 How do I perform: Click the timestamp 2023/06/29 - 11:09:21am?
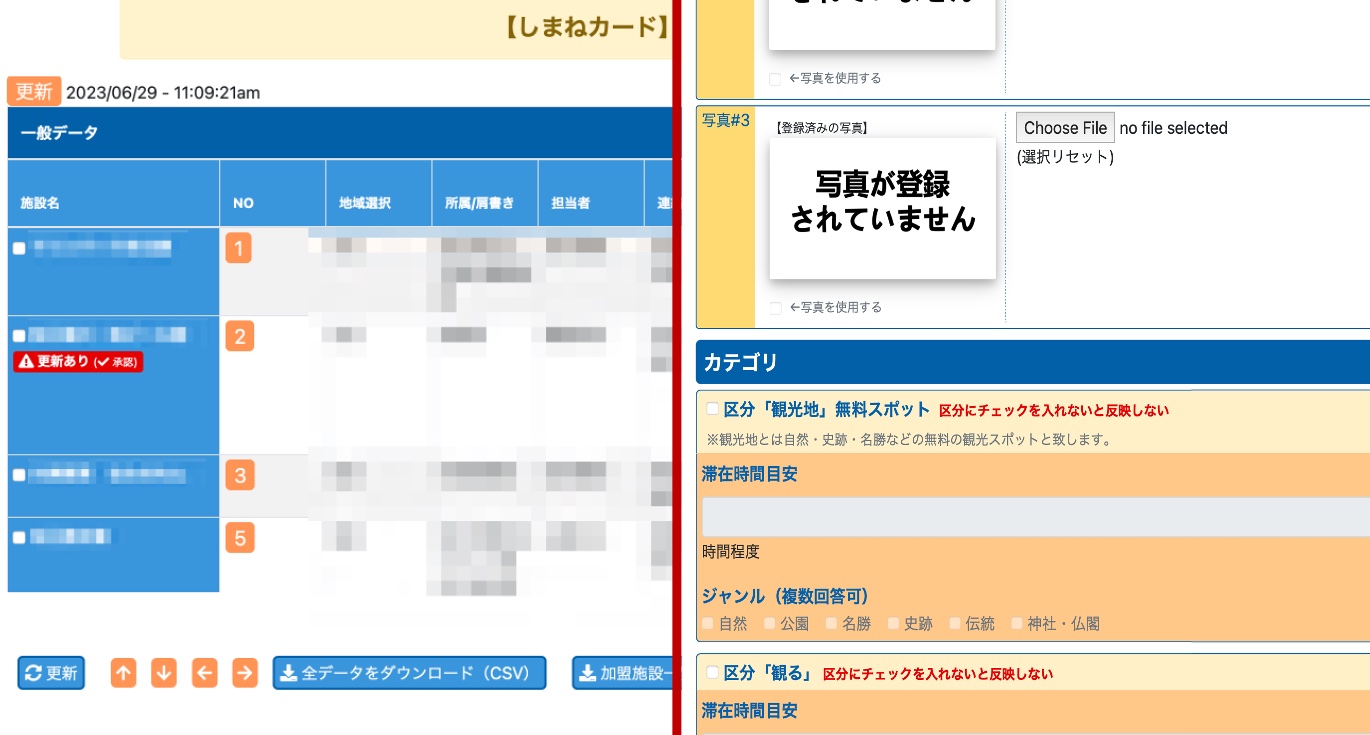pyautogui.click(x=163, y=93)
